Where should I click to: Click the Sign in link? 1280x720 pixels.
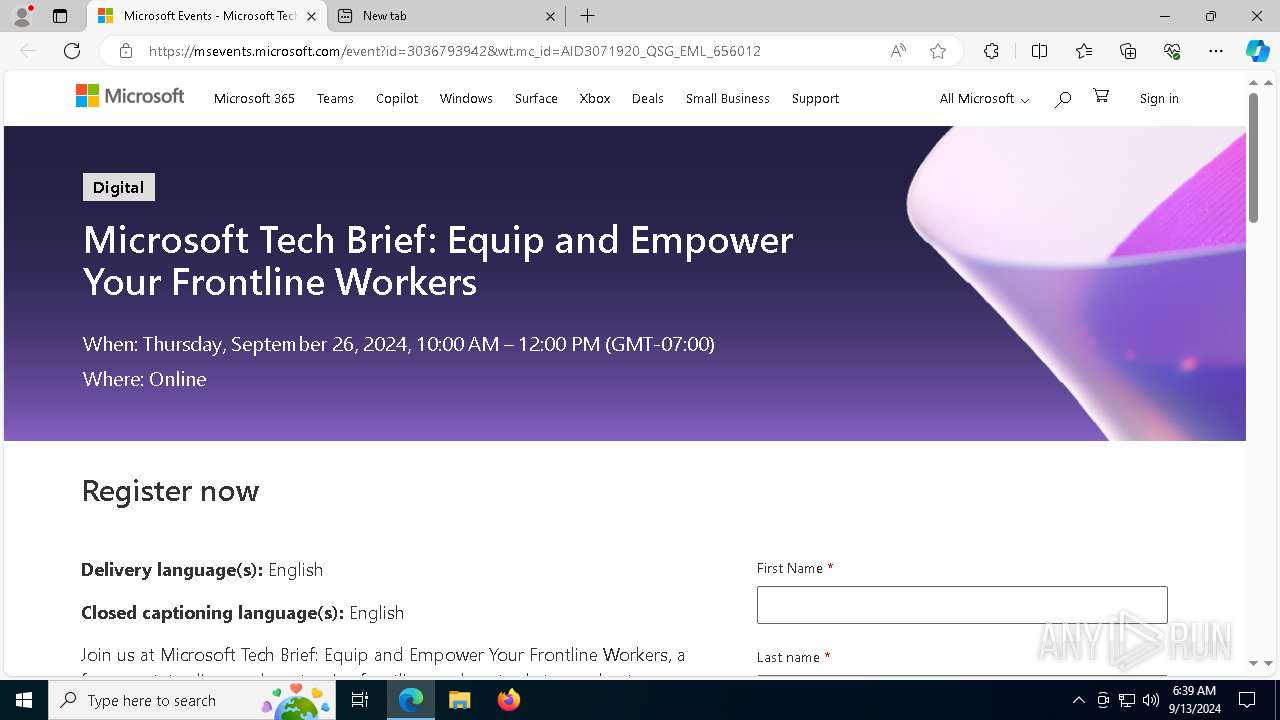click(1159, 98)
